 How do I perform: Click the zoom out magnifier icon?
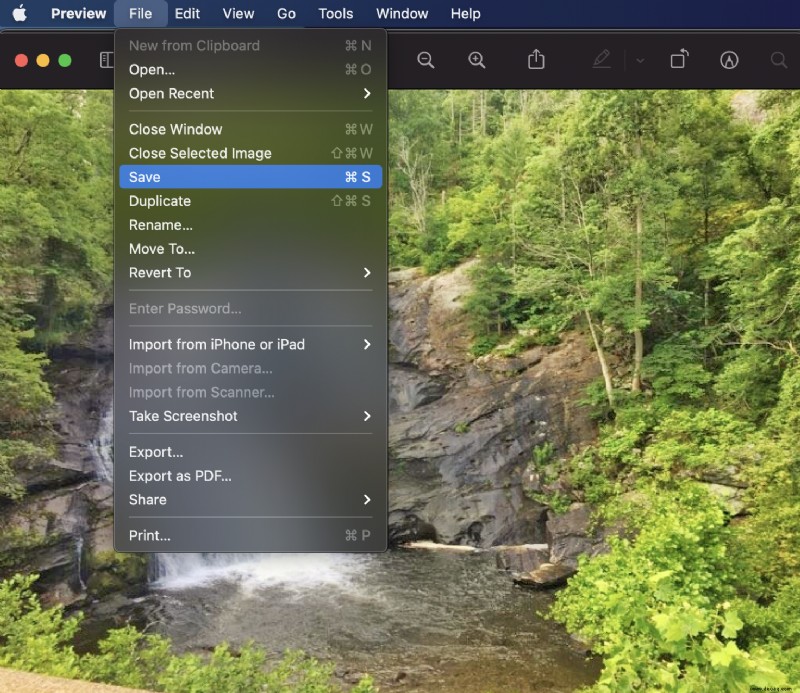426,60
